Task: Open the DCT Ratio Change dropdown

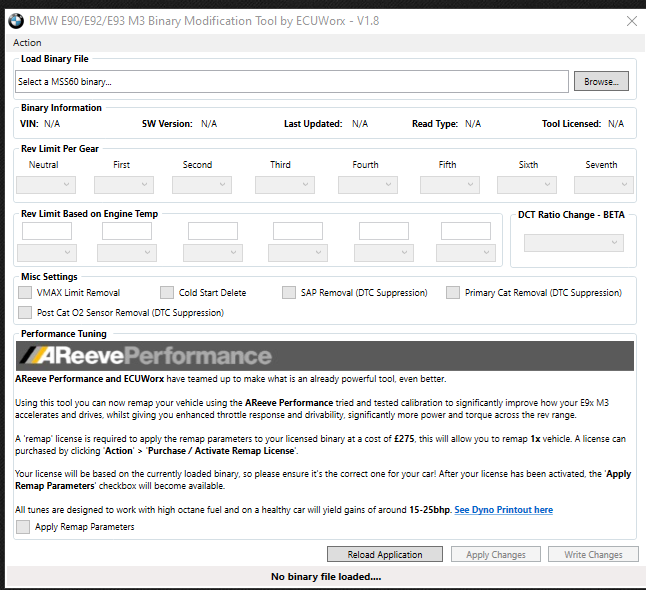Action: tap(582, 243)
